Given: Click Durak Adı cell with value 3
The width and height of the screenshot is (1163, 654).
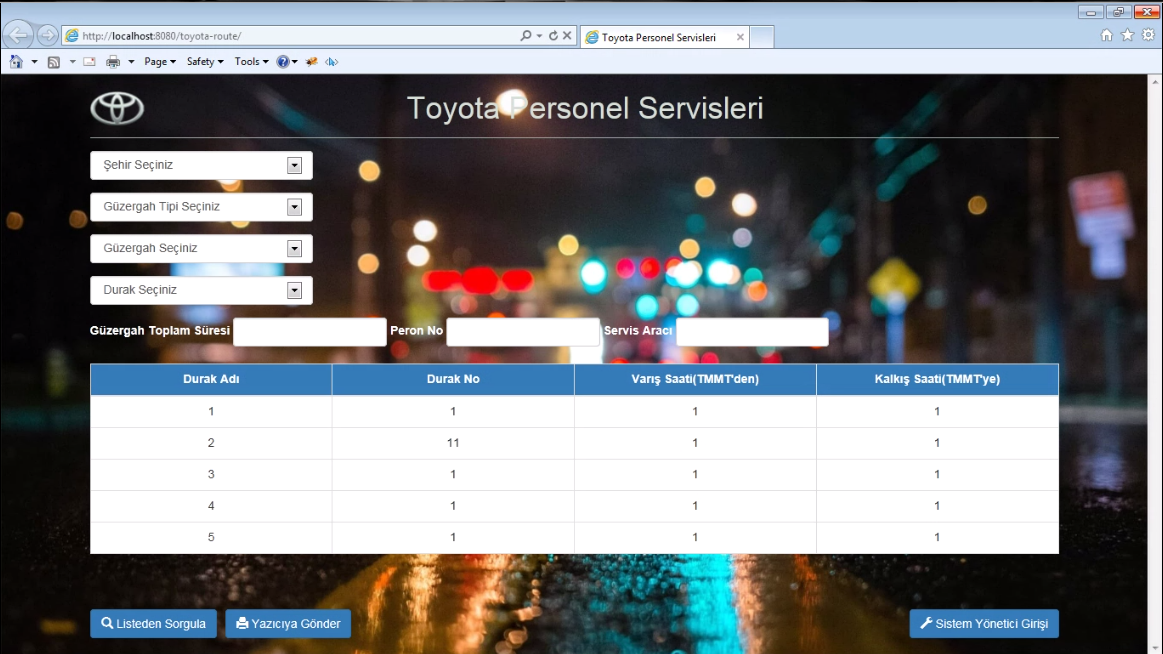Looking at the screenshot, I should point(211,475).
